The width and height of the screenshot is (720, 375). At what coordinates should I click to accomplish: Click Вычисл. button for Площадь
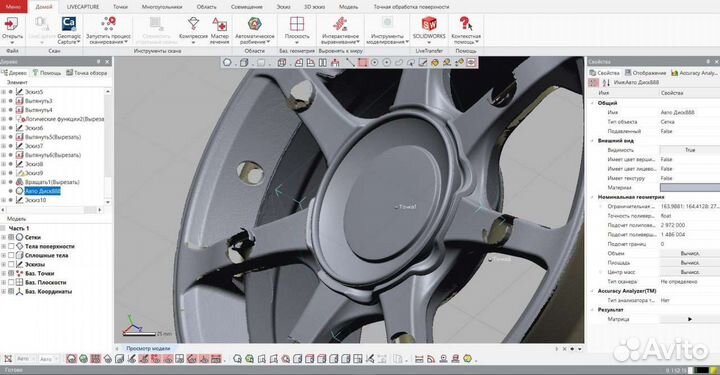[690, 263]
